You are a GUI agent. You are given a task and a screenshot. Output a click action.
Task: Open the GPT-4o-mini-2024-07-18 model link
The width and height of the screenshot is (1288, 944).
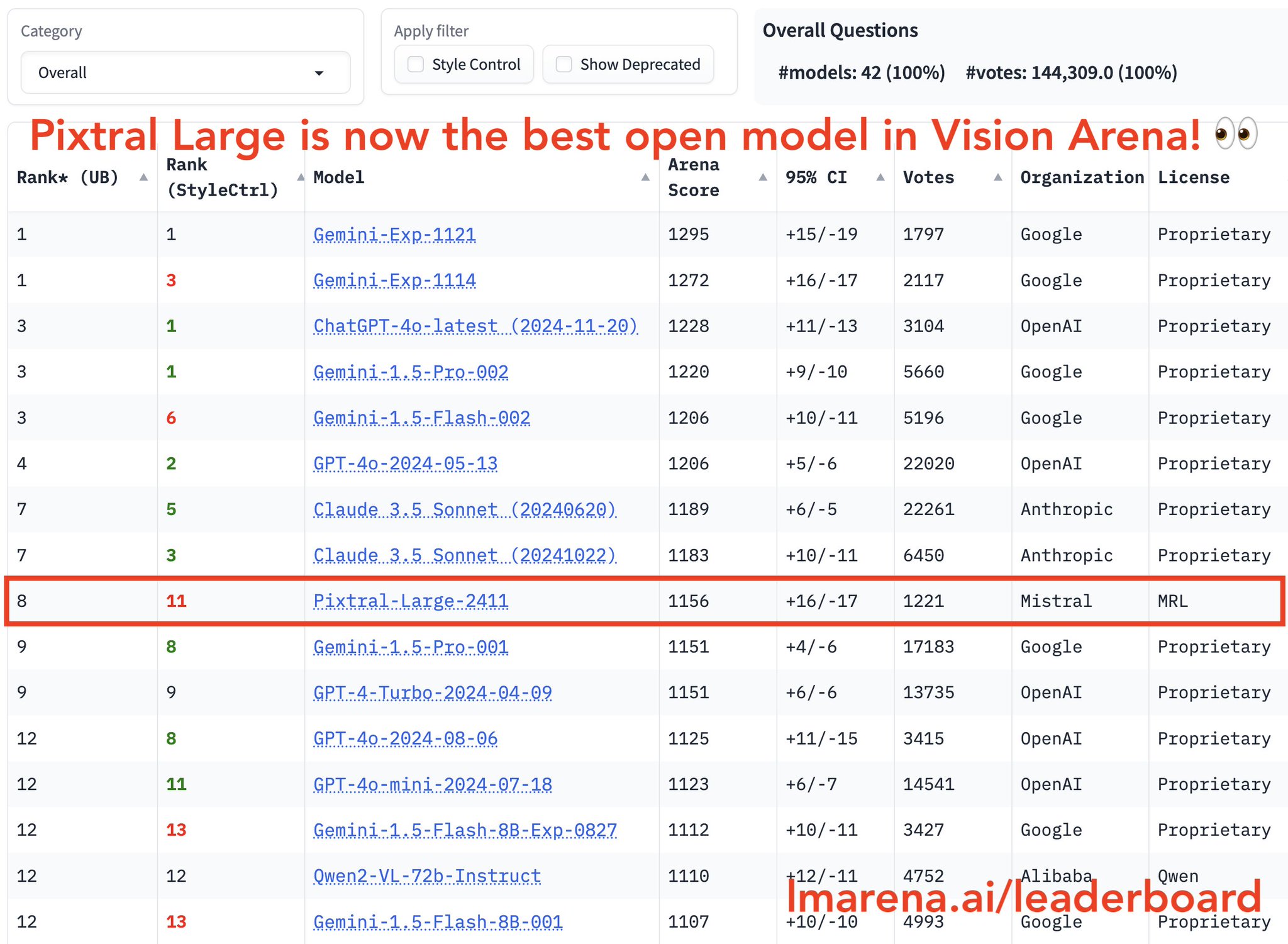[433, 784]
